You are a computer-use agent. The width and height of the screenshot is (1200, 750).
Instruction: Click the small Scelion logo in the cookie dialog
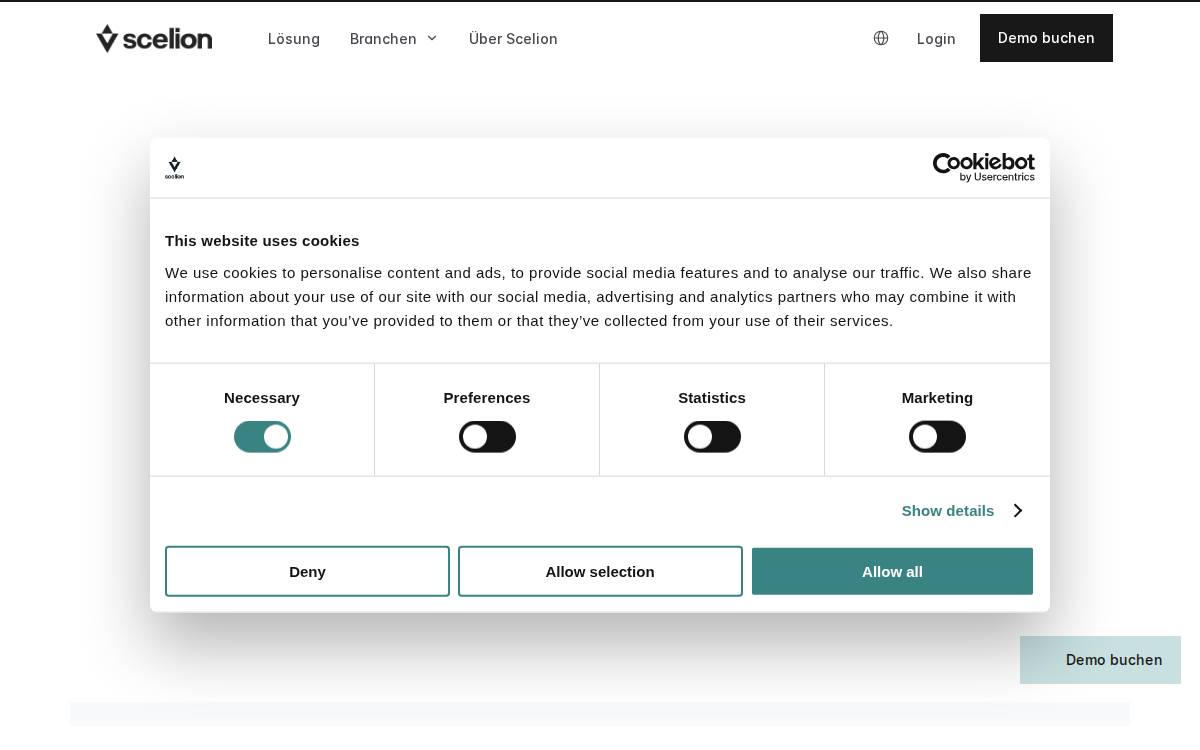point(174,168)
